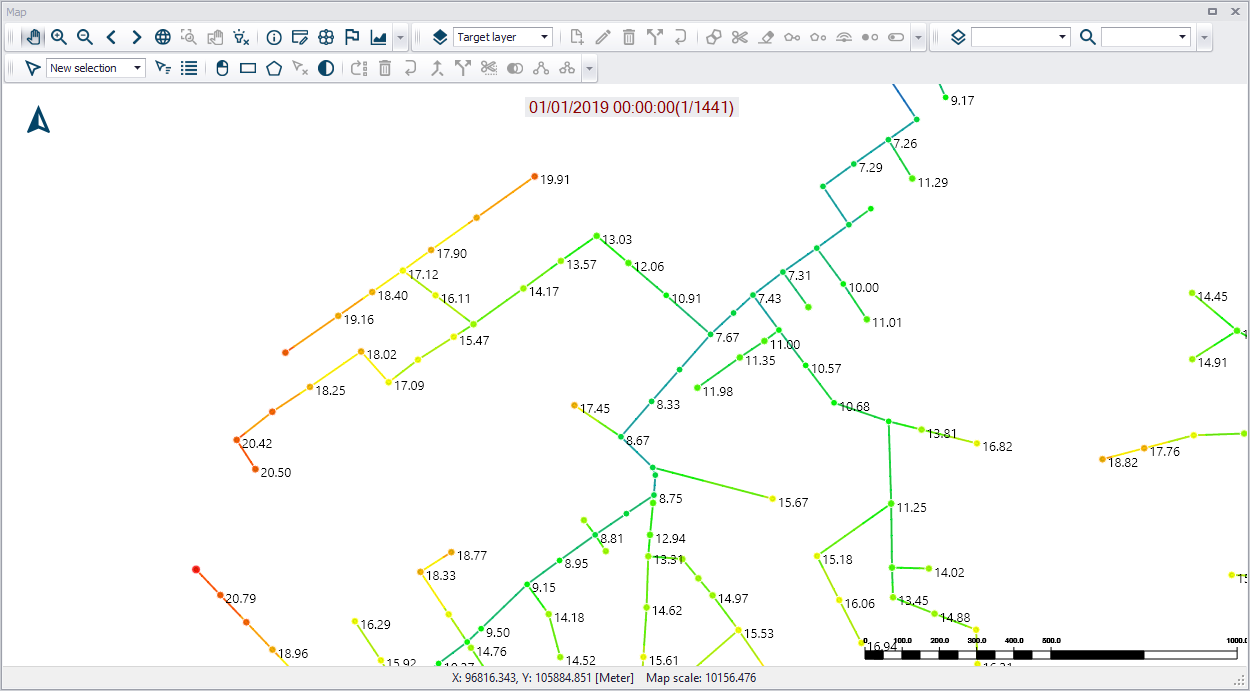The width and height of the screenshot is (1250, 691).
Task: Expand the selection toolbar overflow arrow
Action: [589, 69]
